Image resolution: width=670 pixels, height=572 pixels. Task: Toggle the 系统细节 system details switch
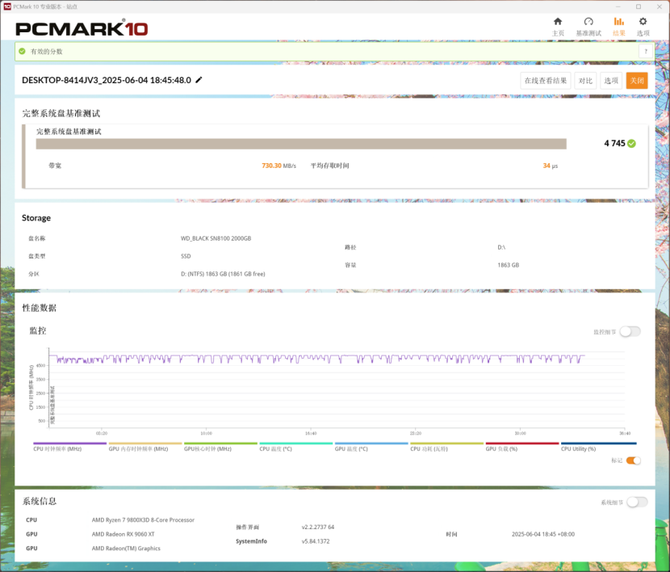click(637, 502)
